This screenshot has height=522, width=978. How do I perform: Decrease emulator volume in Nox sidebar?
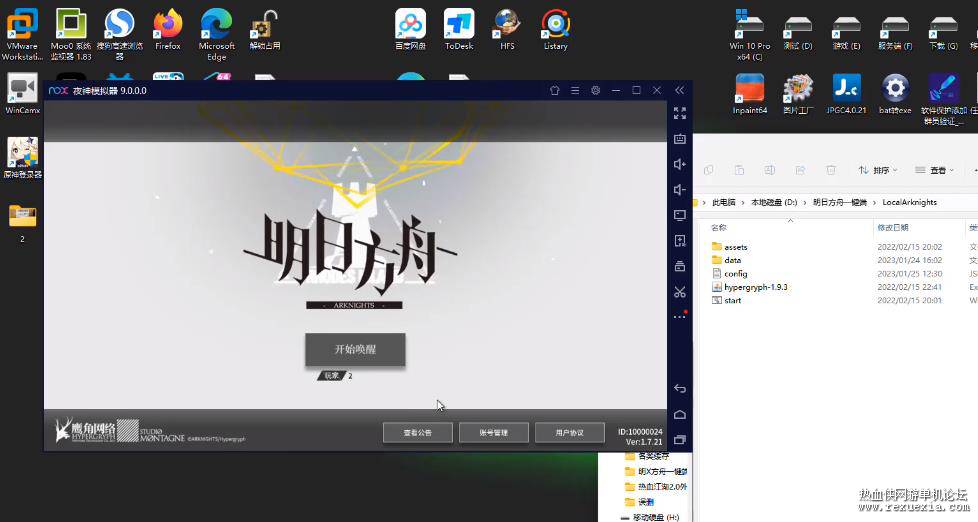[x=680, y=190]
